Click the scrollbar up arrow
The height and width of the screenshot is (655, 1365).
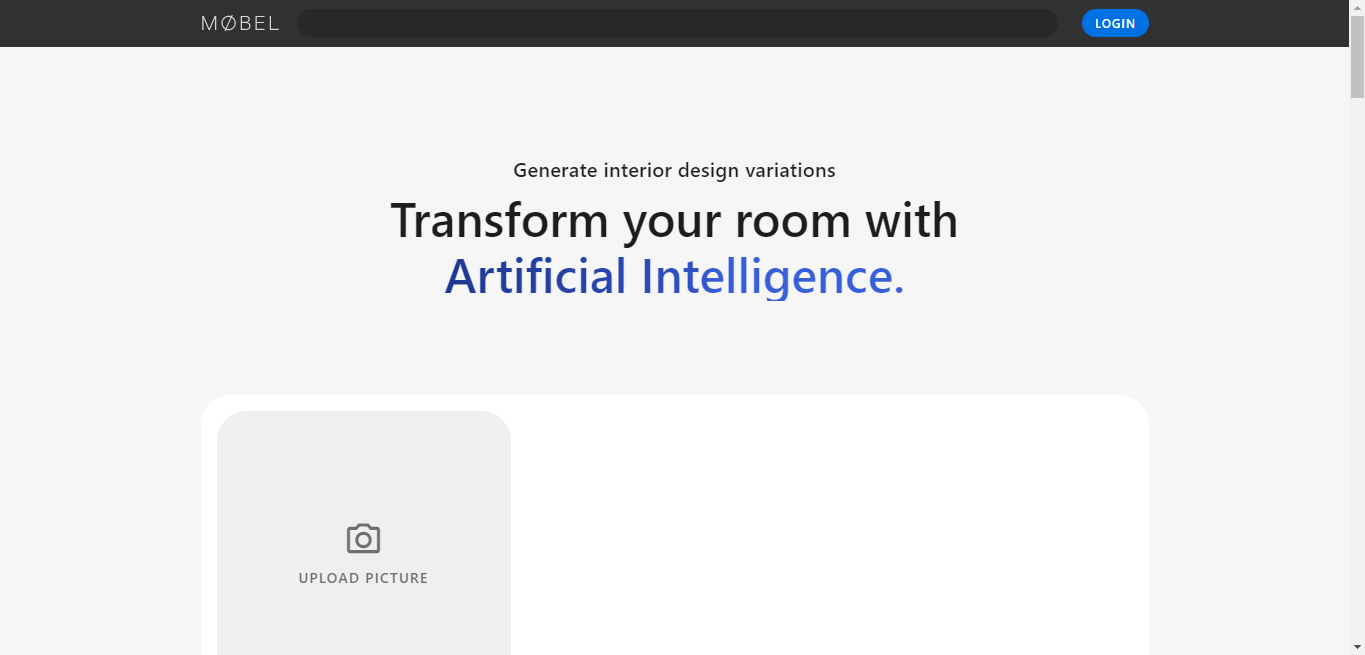1357,7
